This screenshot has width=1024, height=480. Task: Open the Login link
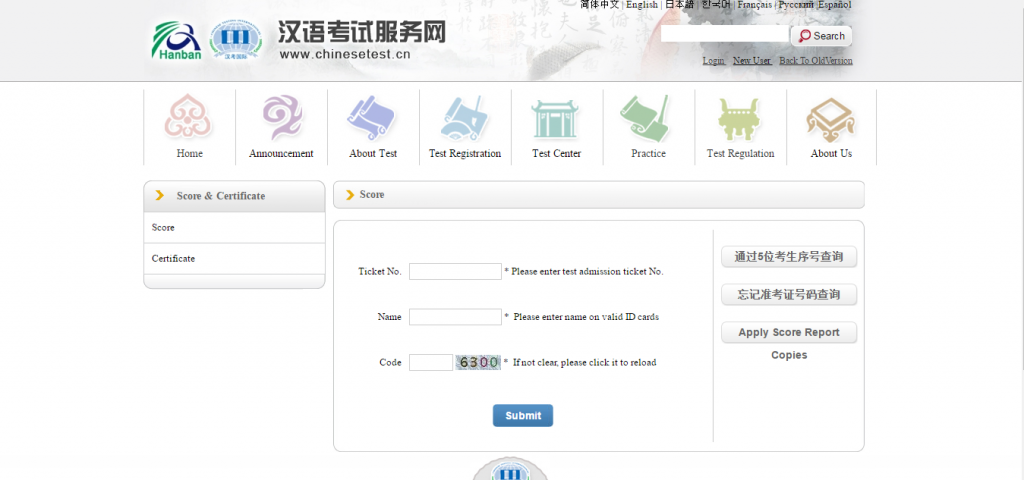[713, 61]
